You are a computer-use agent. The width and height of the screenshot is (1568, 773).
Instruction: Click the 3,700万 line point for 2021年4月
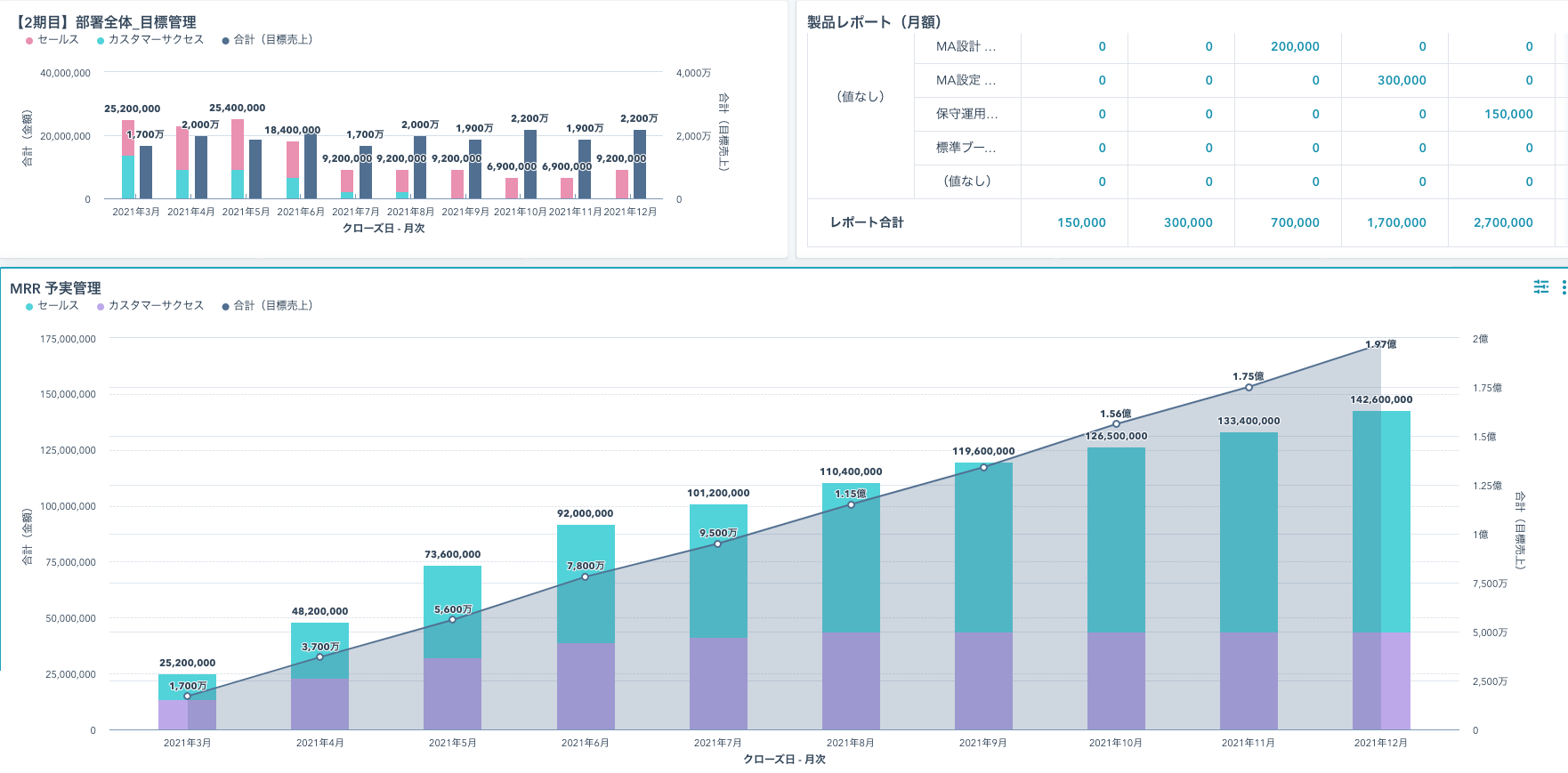click(x=320, y=656)
